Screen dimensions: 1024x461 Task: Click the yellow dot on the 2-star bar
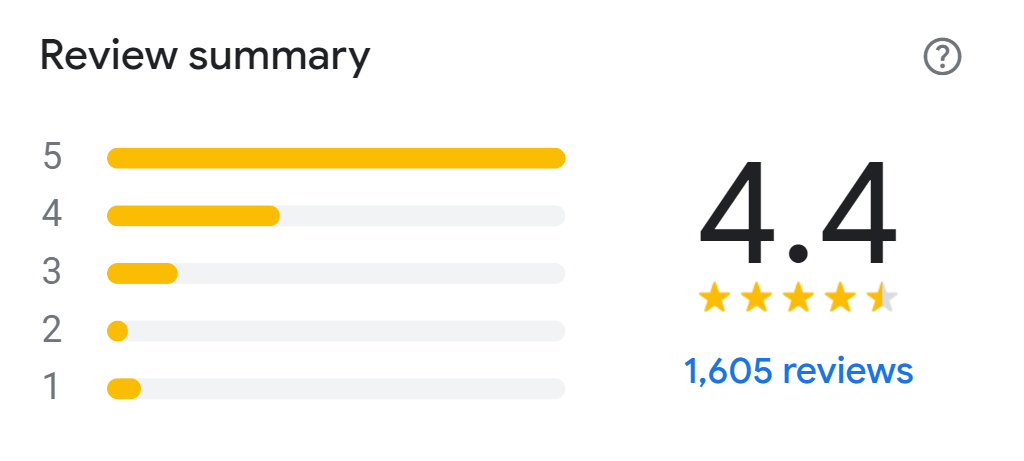[x=117, y=331]
